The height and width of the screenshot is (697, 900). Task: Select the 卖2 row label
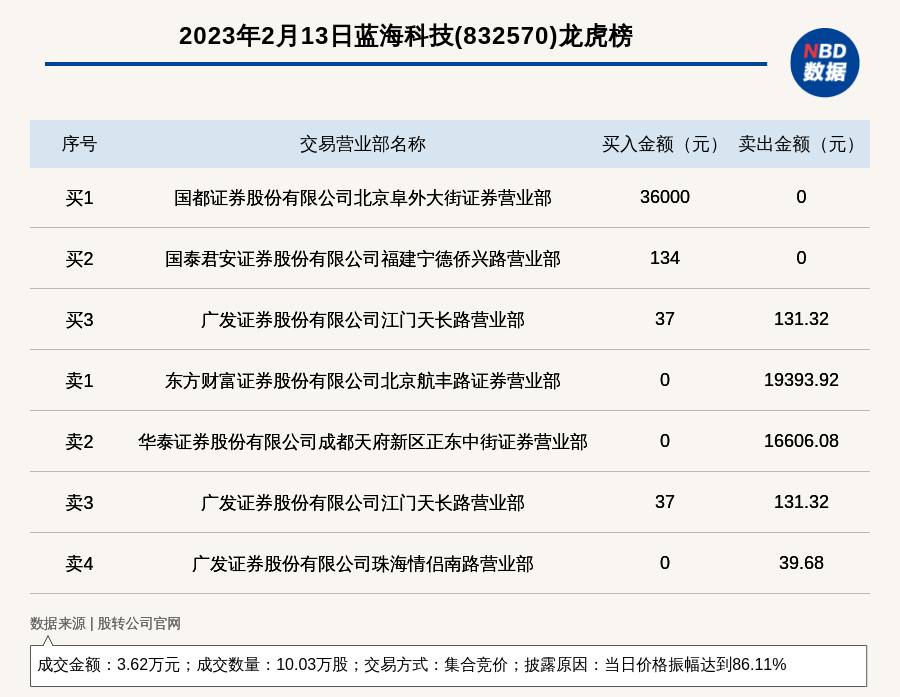click(79, 442)
